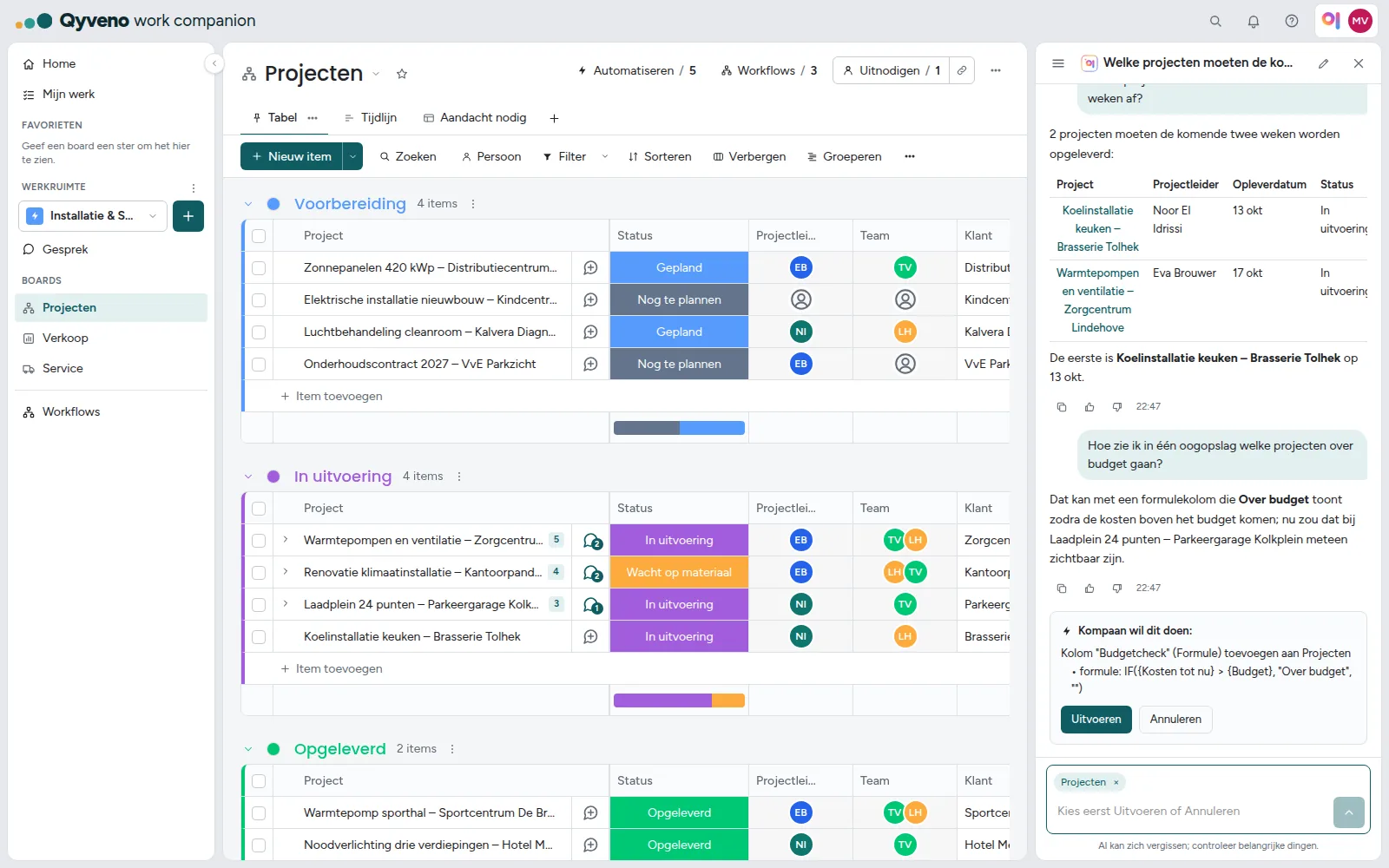The image size is (1389, 868).
Task: Click Annuleren to cancel Kompaan action
Action: 1175,720
